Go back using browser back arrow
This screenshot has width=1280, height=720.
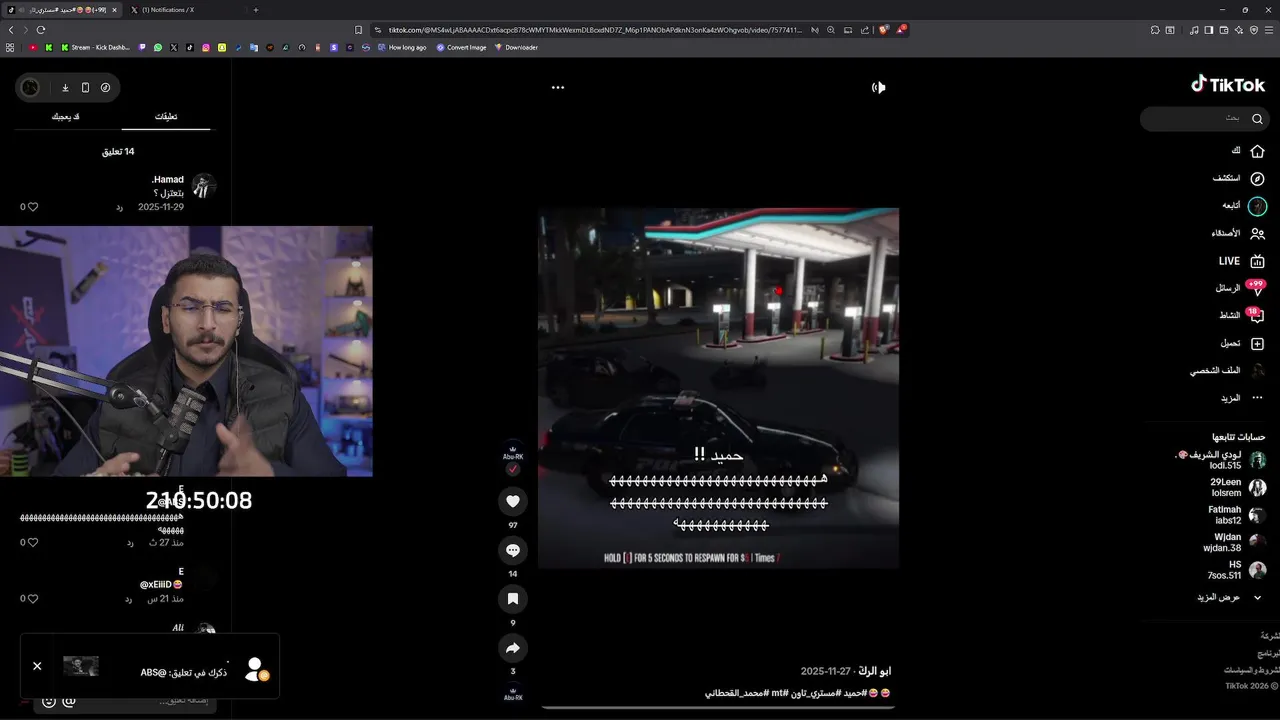click(12, 30)
